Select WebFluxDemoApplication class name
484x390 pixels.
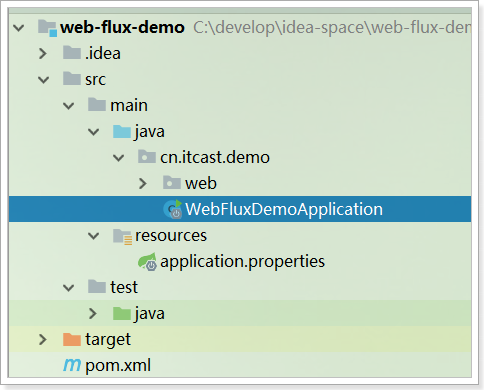284,210
